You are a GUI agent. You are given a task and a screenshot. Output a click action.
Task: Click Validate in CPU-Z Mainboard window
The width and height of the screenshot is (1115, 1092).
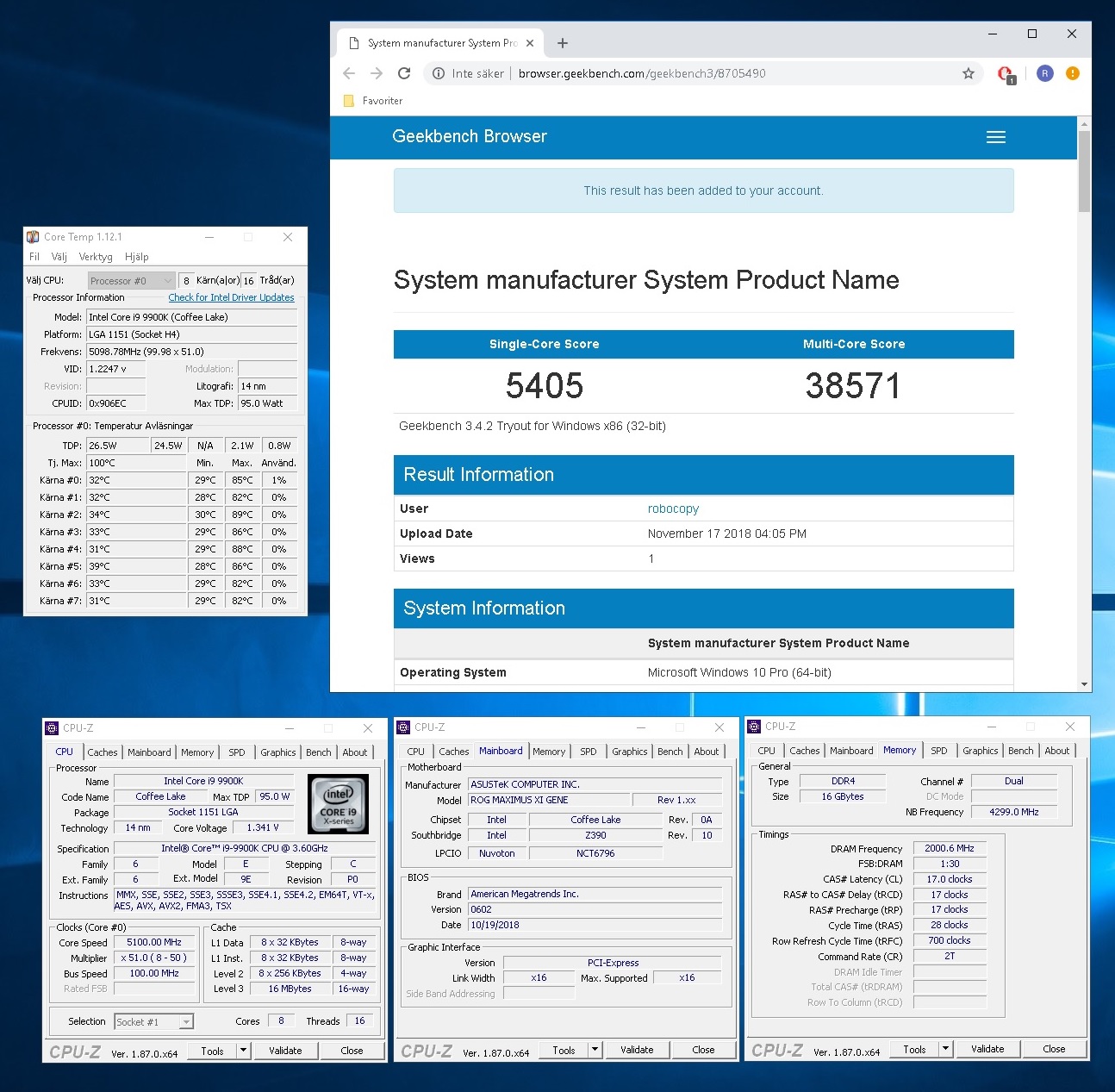click(637, 1050)
